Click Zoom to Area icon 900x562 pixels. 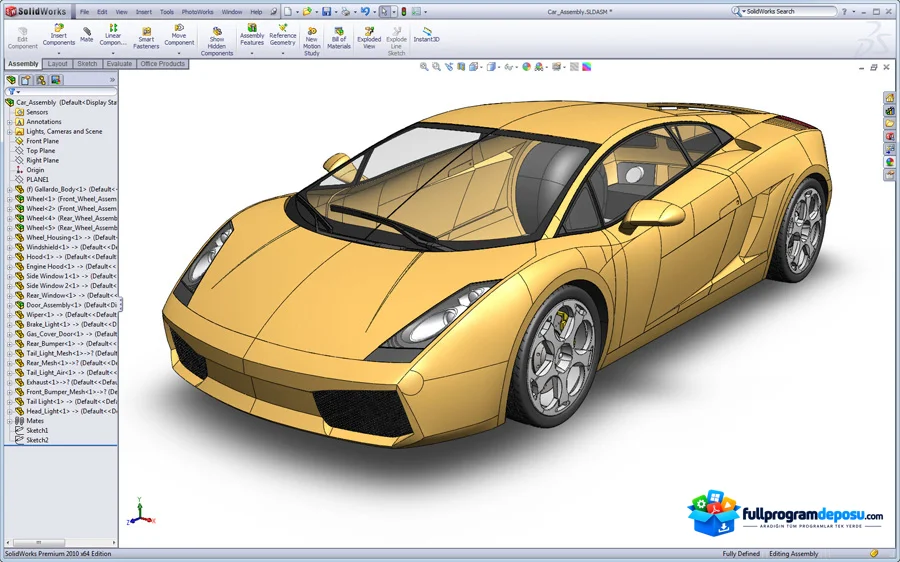[x=436, y=67]
